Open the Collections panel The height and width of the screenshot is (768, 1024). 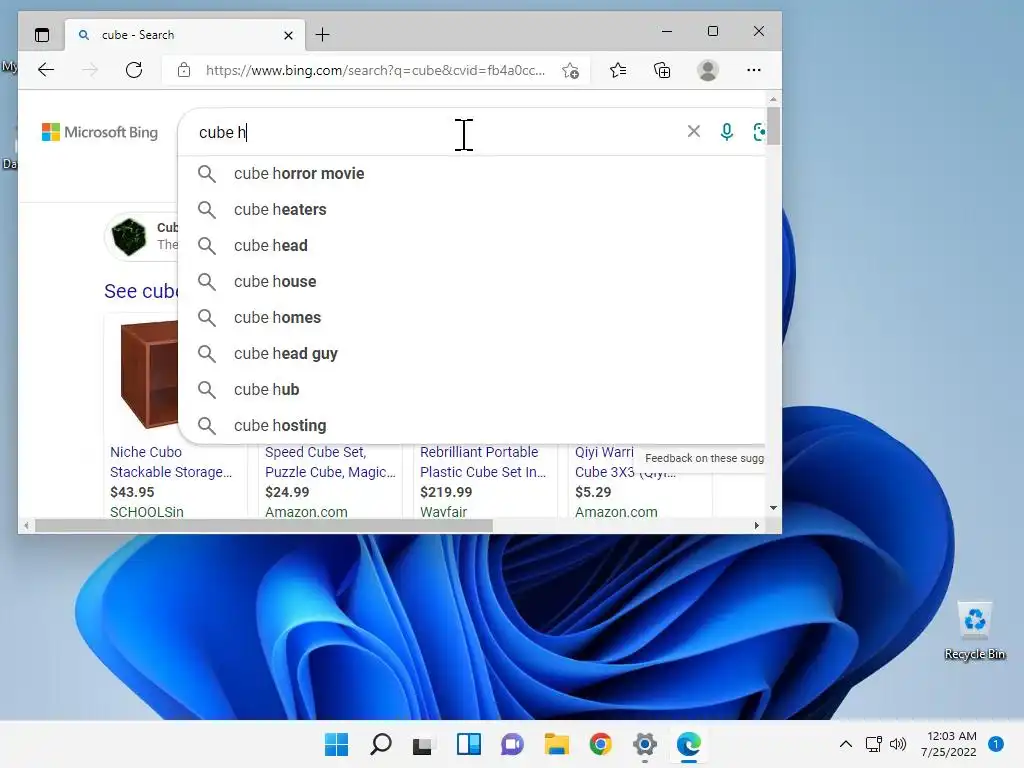(x=662, y=70)
